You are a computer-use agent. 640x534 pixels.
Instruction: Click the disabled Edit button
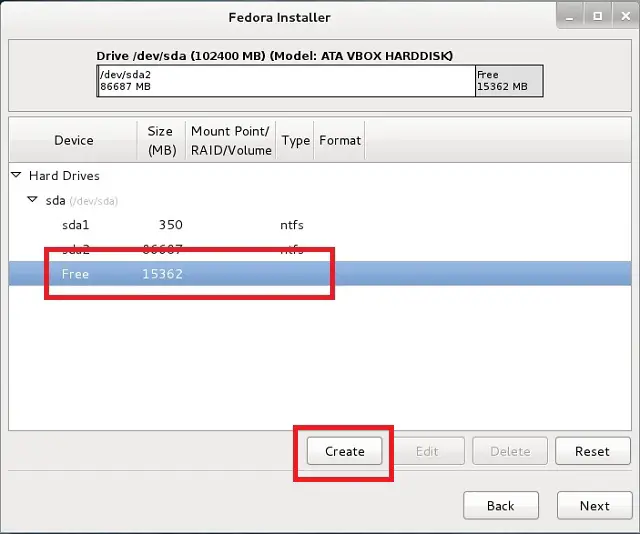click(427, 451)
